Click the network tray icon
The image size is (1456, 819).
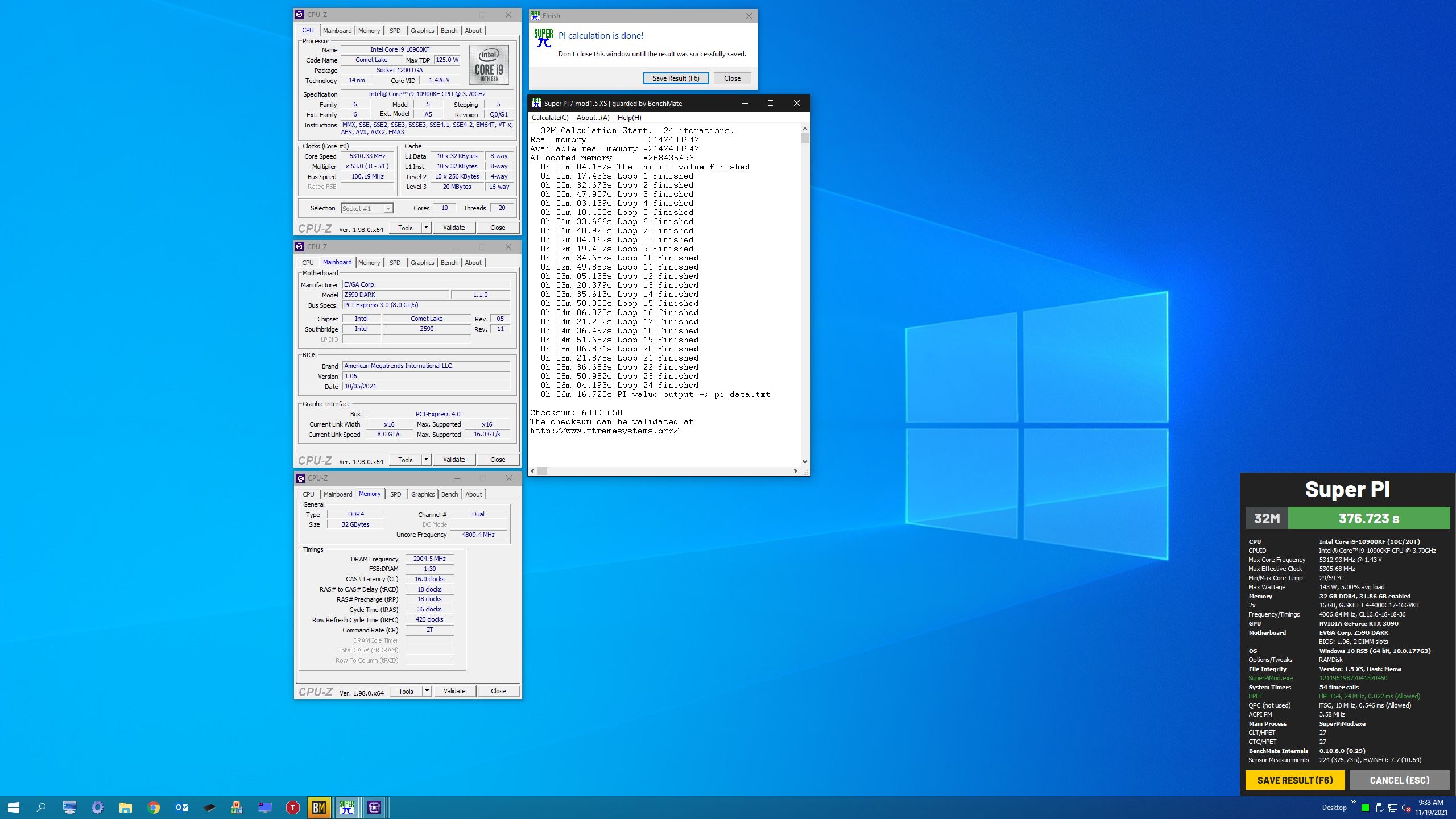pos(1393,808)
